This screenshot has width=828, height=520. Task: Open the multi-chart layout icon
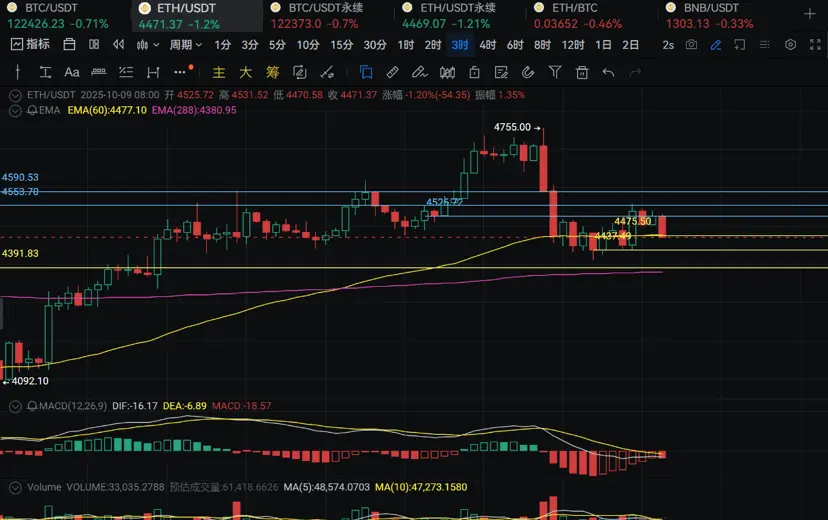[x=94, y=44]
